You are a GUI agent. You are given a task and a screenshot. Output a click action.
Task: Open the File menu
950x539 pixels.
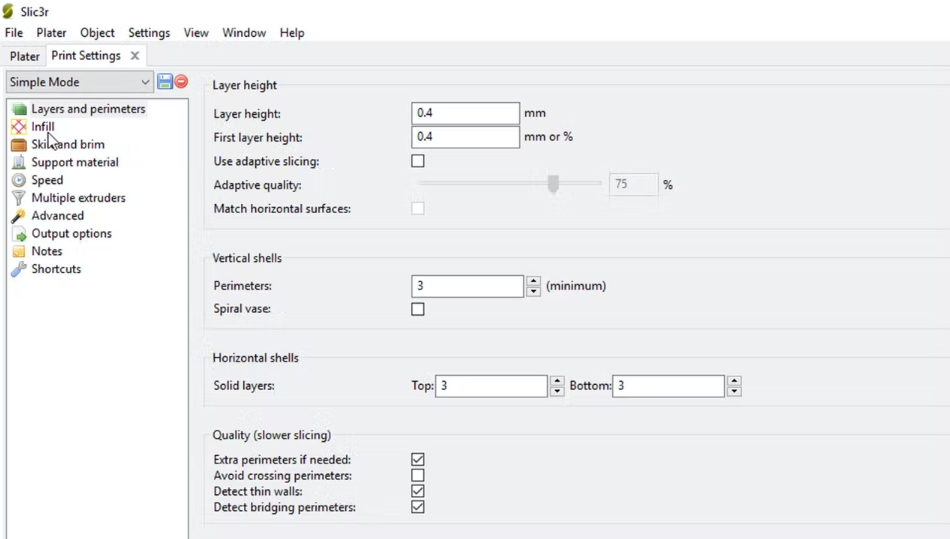(14, 33)
